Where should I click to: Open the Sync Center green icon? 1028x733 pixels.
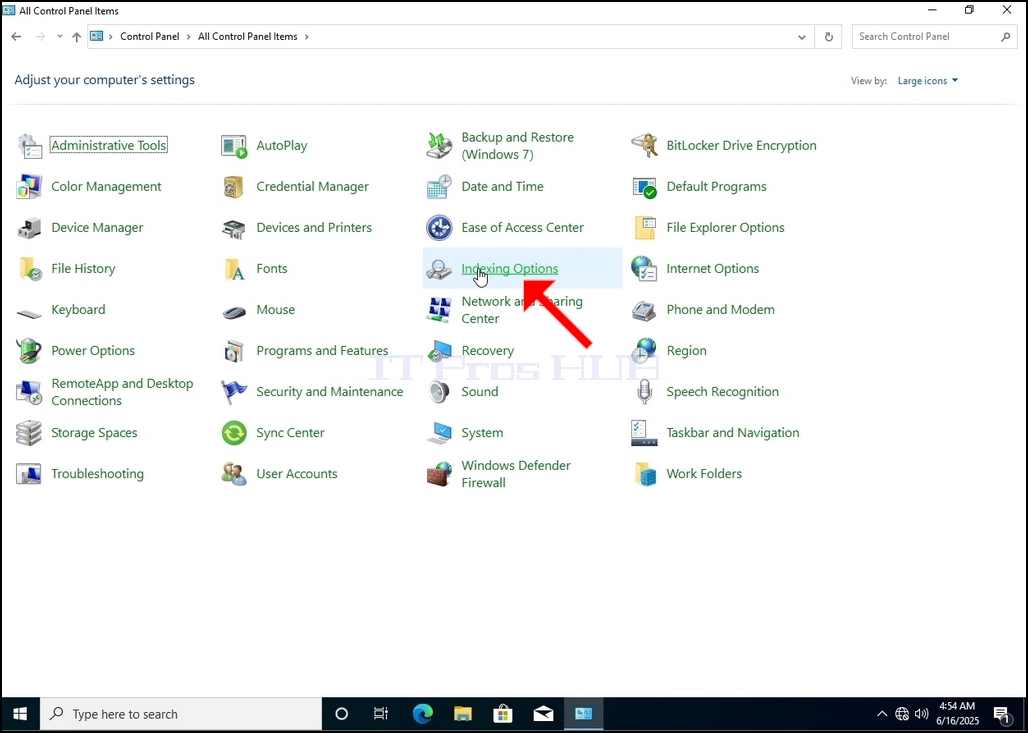click(234, 433)
